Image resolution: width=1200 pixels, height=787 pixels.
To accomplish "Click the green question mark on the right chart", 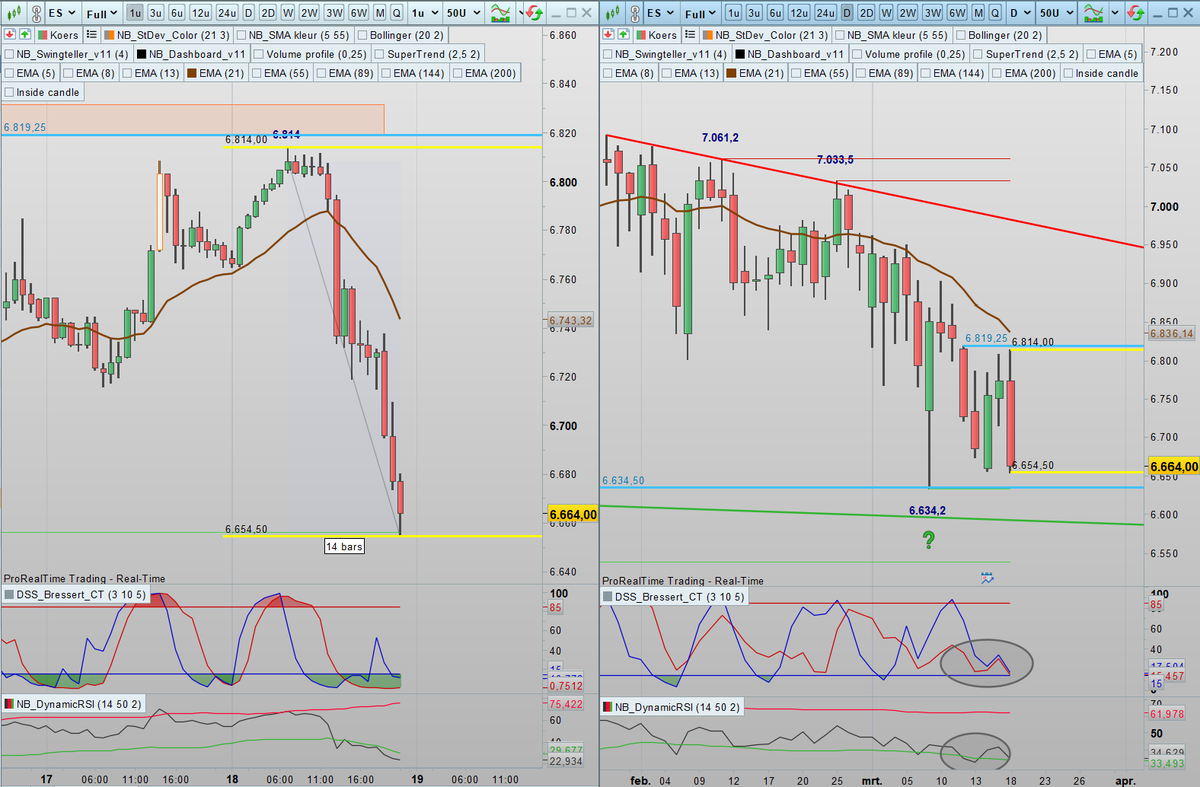I will point(928,539).
